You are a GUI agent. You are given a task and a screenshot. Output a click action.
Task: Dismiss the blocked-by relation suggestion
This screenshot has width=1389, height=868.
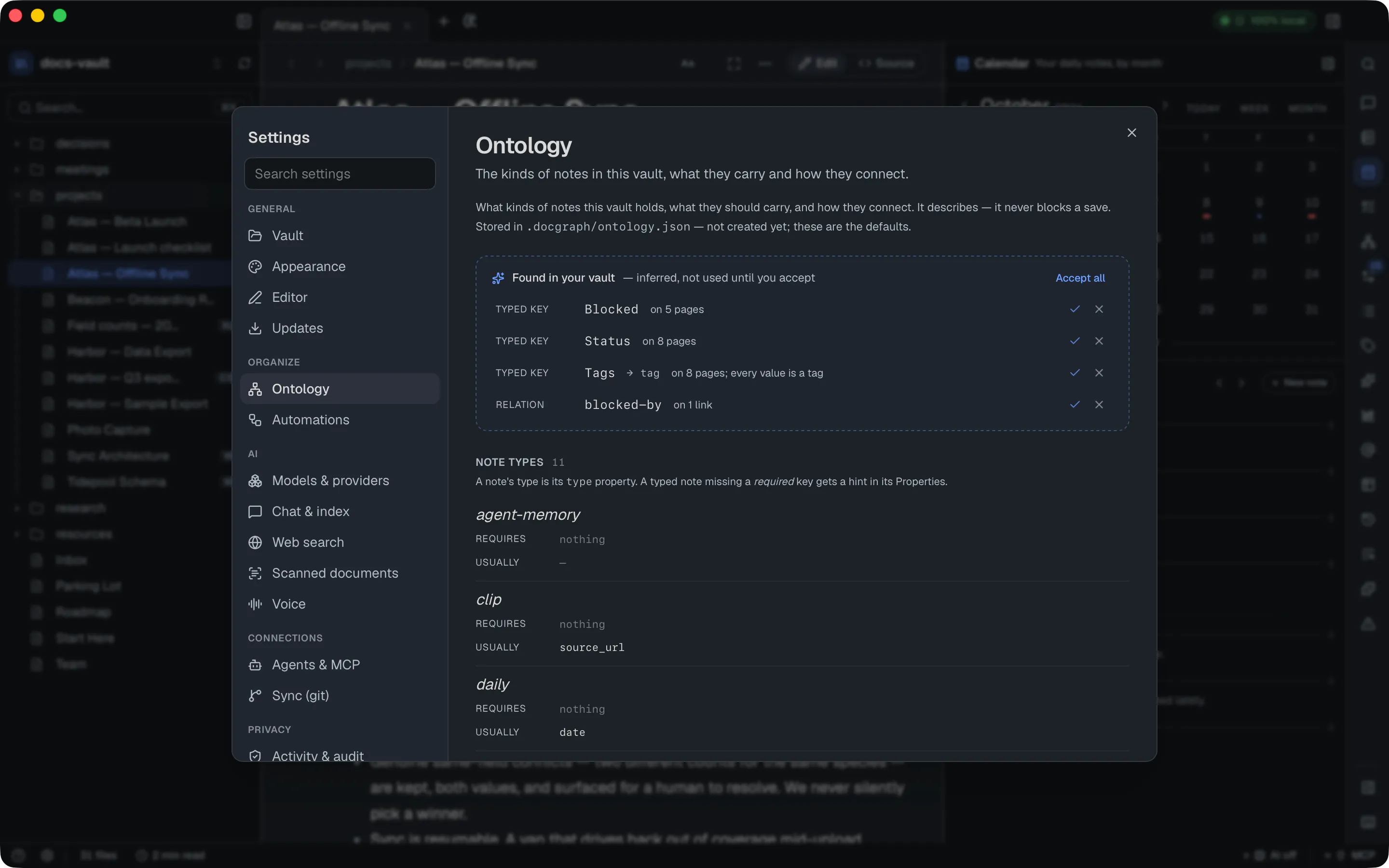coord(1099,405)
